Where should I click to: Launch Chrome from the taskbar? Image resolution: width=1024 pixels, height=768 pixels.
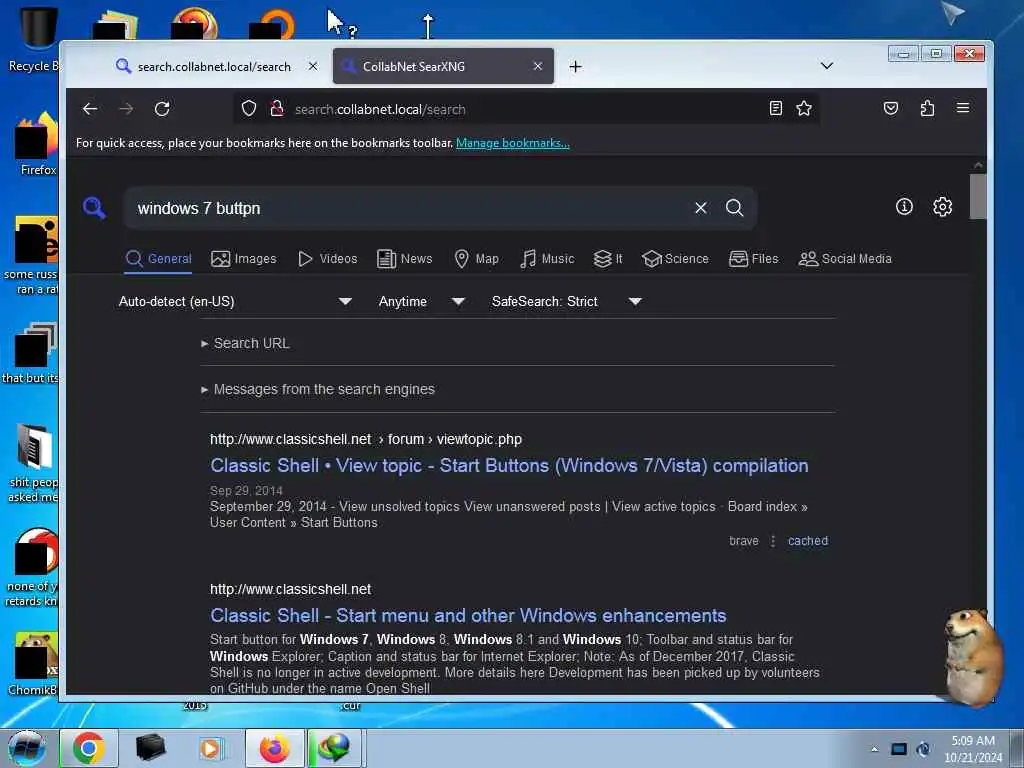[x=89, y=748]
